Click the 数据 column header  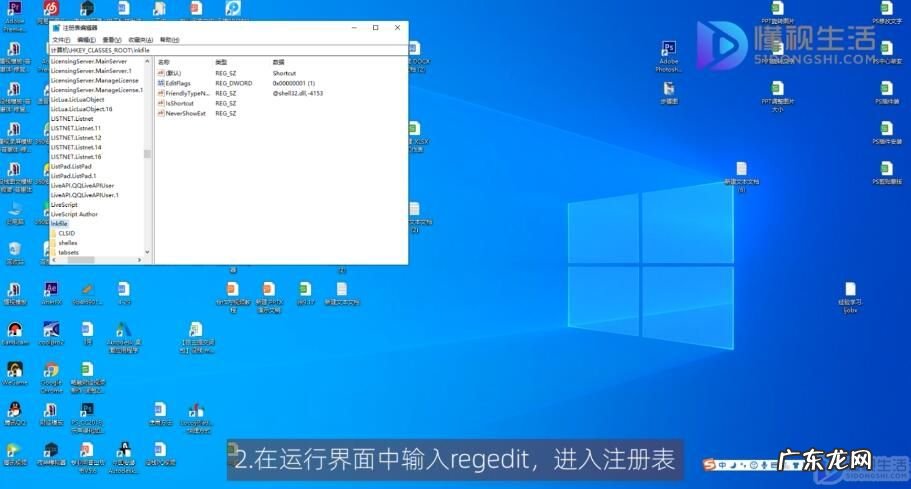click(278, 62)
